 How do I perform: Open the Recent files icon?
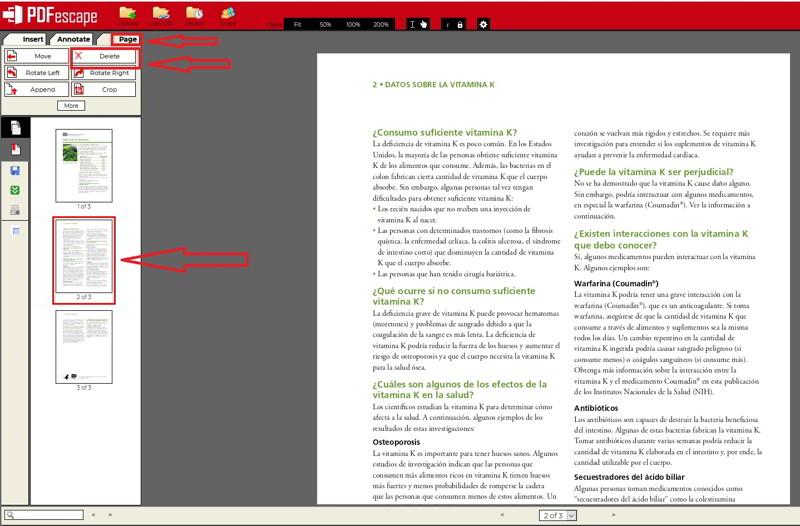coord(194,14)
